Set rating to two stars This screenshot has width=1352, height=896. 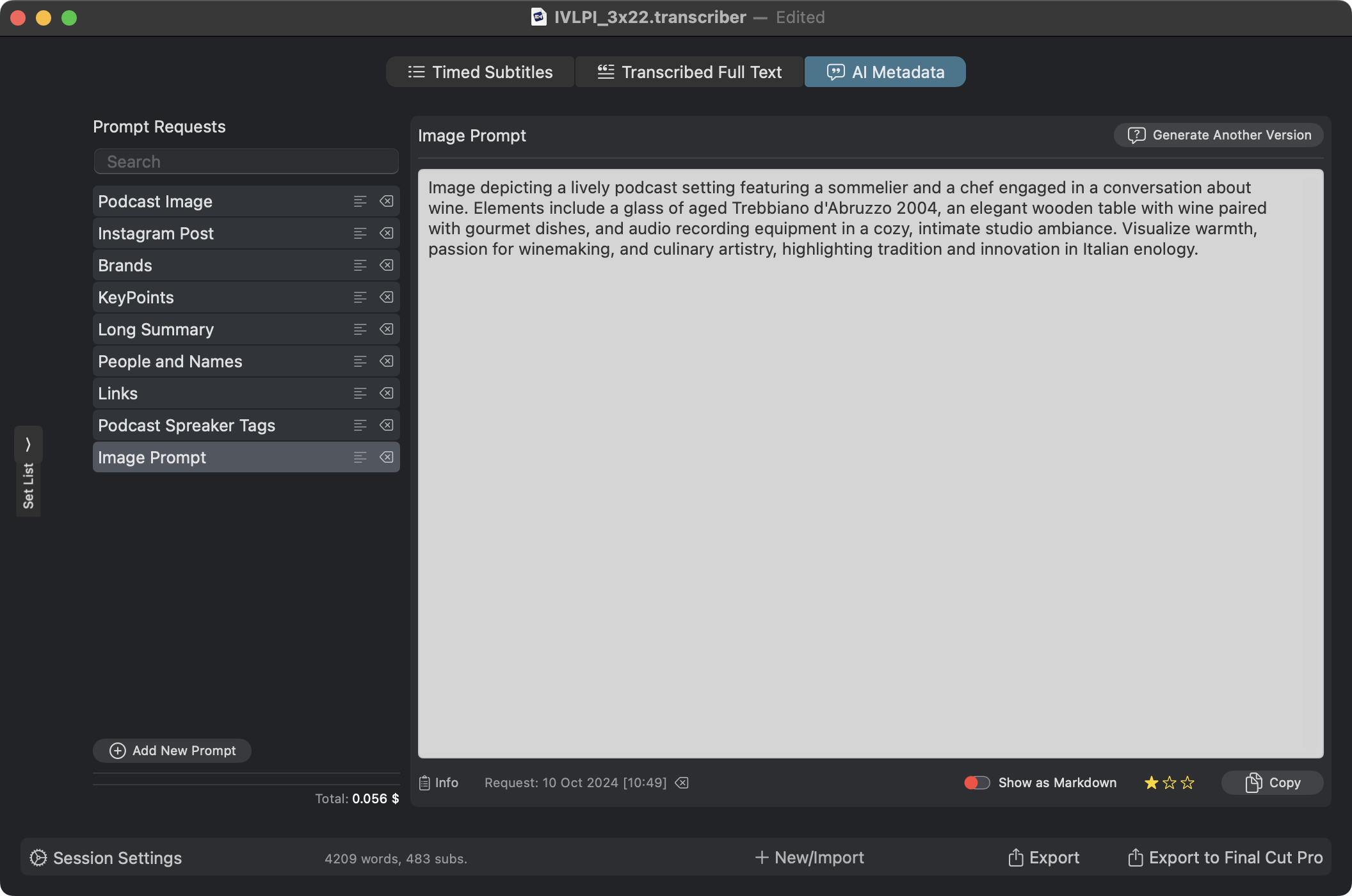[x=1170, y=783]
